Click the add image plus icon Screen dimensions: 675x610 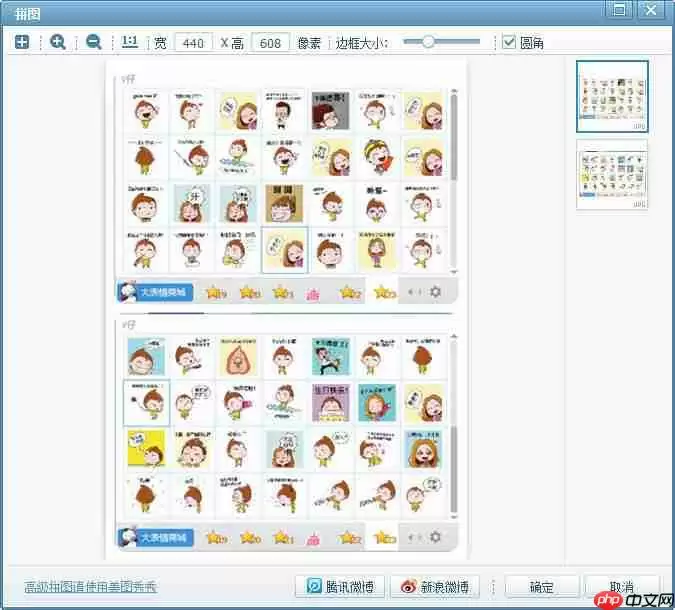(x=22, y=42)
